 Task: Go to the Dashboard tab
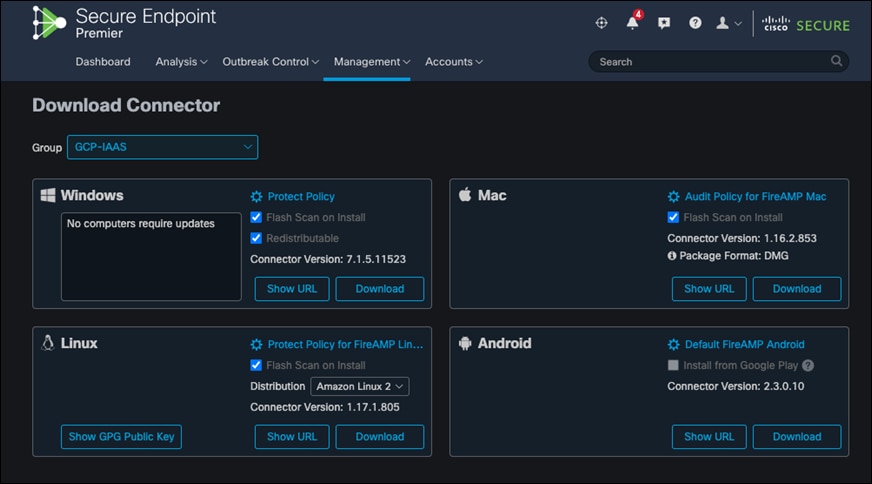pos(103,62)
